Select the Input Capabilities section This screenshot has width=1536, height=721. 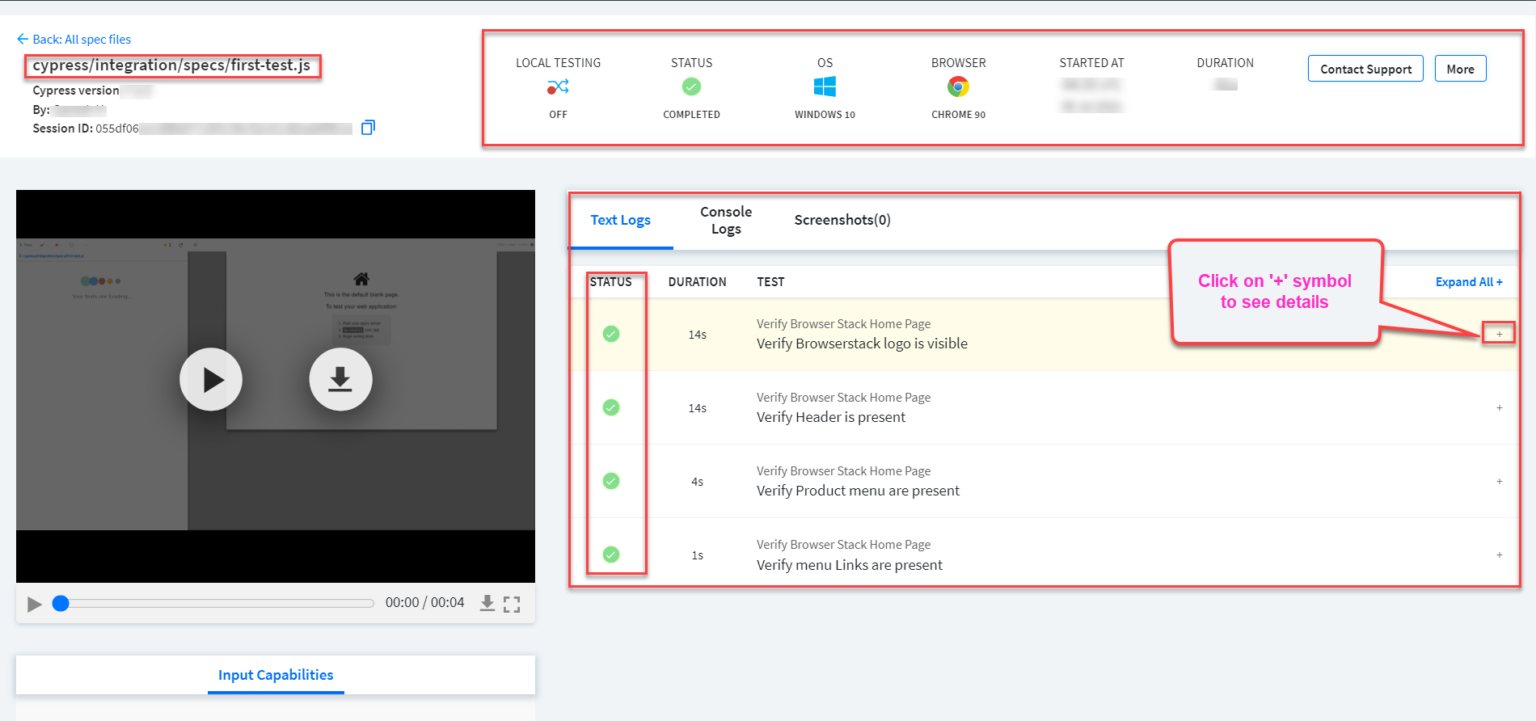[276, 675]
